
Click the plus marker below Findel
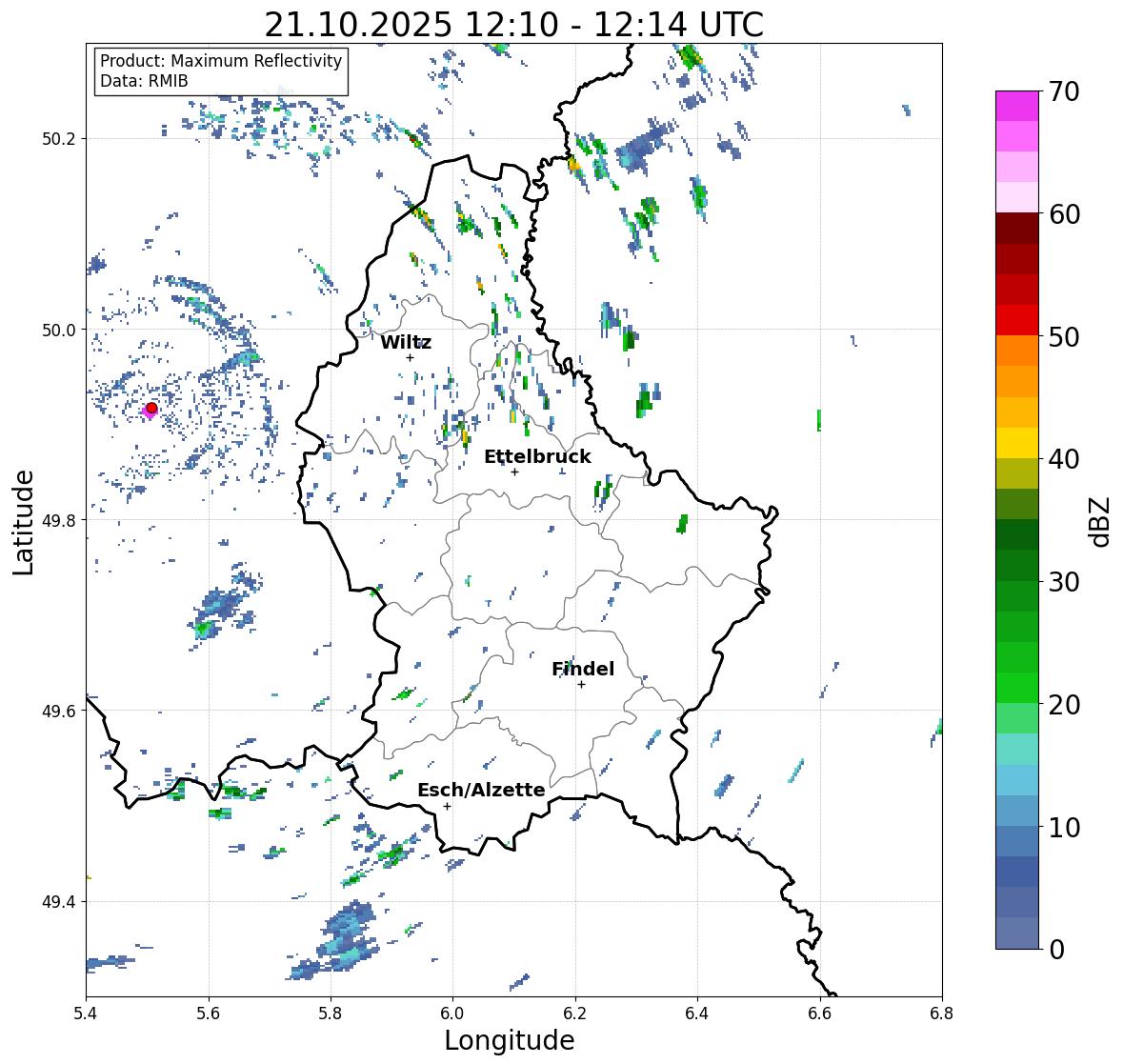pyautogui.click(x=581, y=685)
